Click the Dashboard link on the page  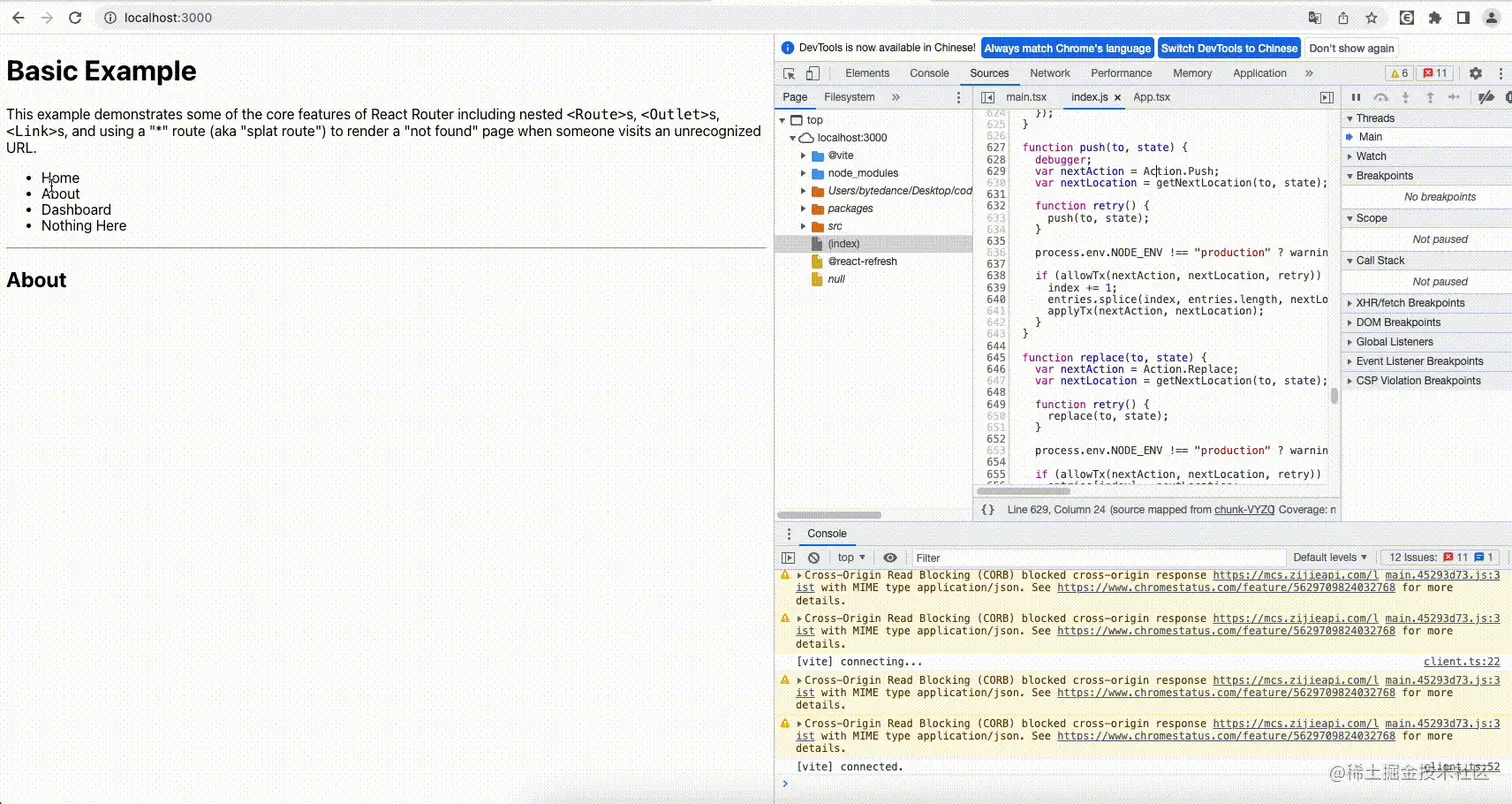click(76, 210)
